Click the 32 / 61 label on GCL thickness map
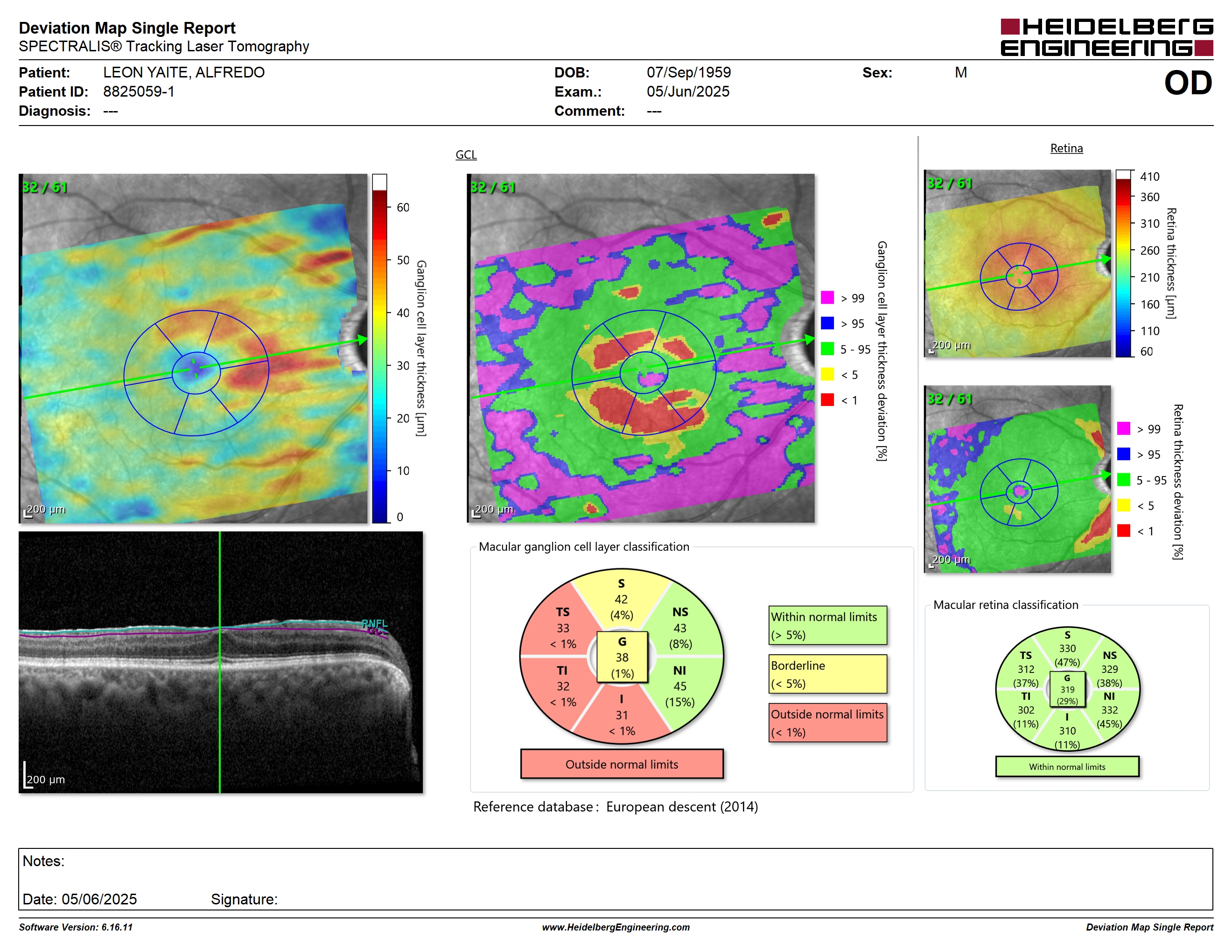 click(x=44, y=187)
